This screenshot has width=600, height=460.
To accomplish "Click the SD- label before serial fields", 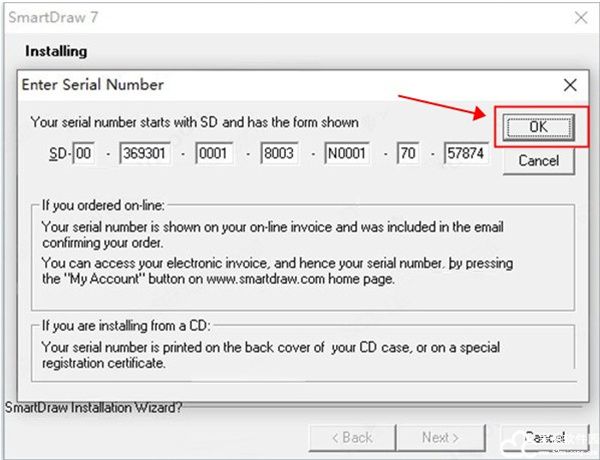I will (60, 153).
